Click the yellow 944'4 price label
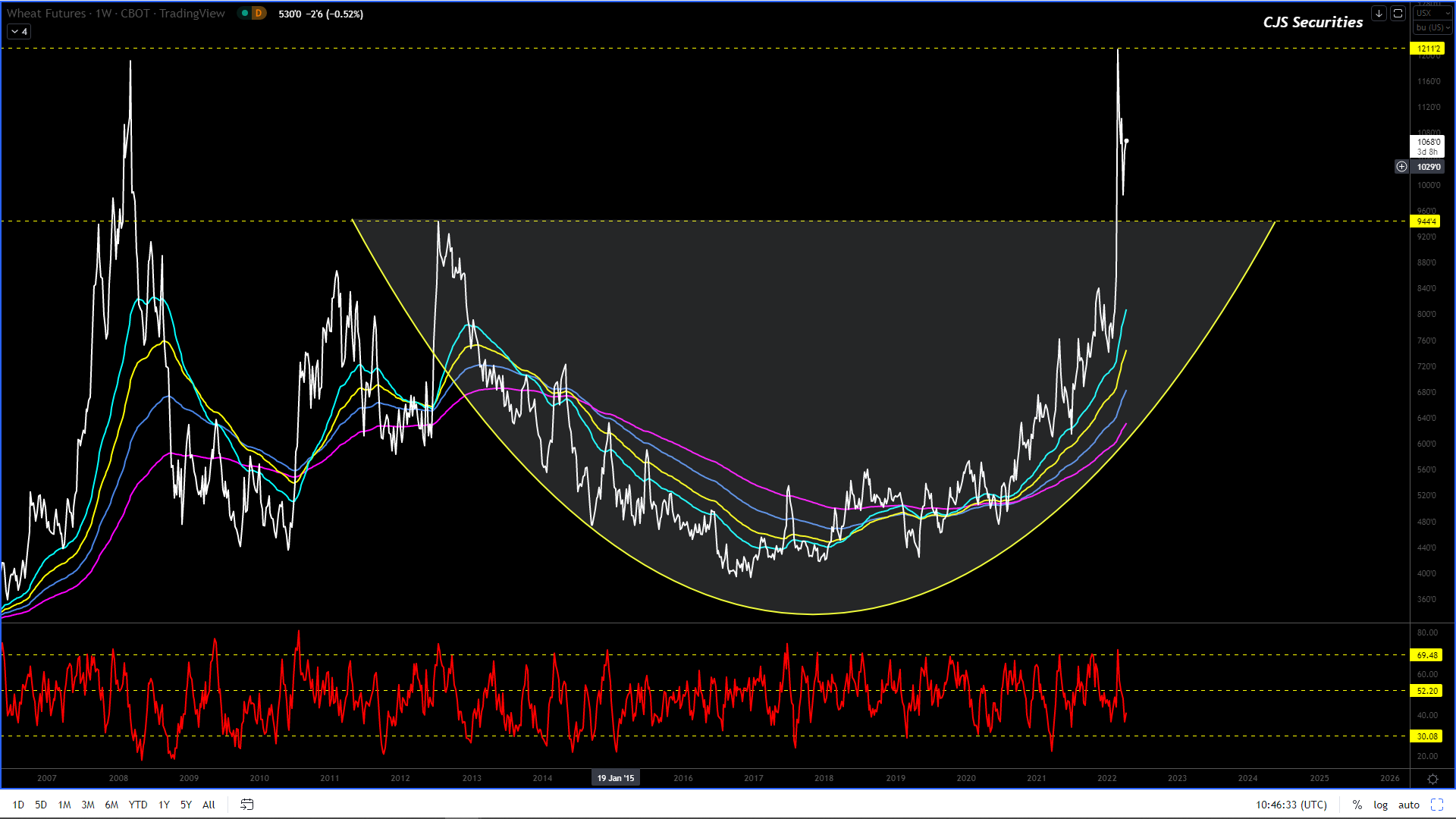 pyautogui.click(x=1426, y=221)
